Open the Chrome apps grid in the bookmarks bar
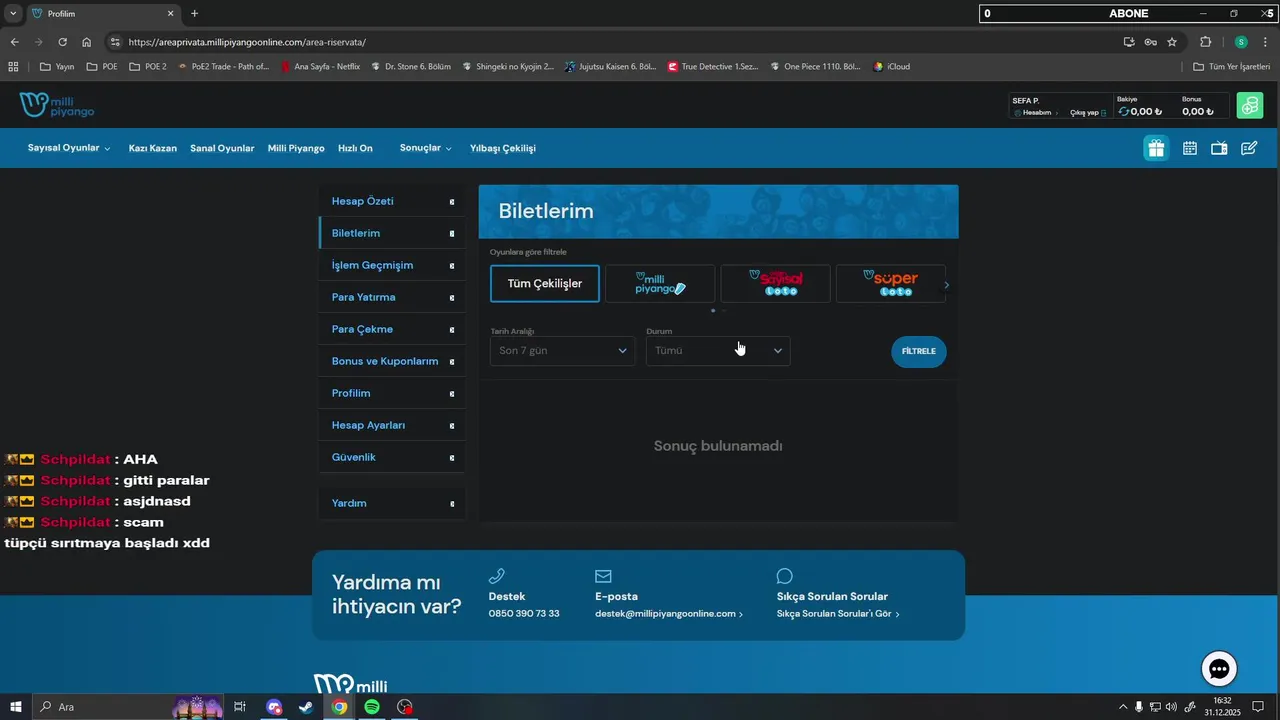The height and width of the screenshot is (720, 1280). click(x=13, y=67)
